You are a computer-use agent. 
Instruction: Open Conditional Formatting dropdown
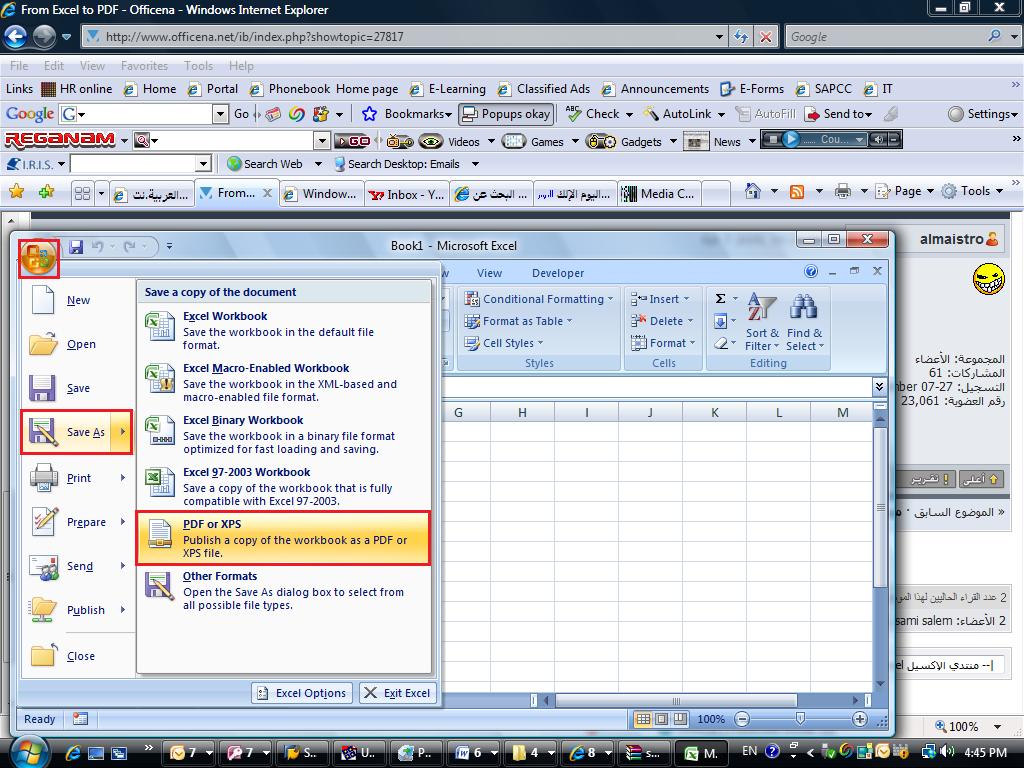(539, 299)
